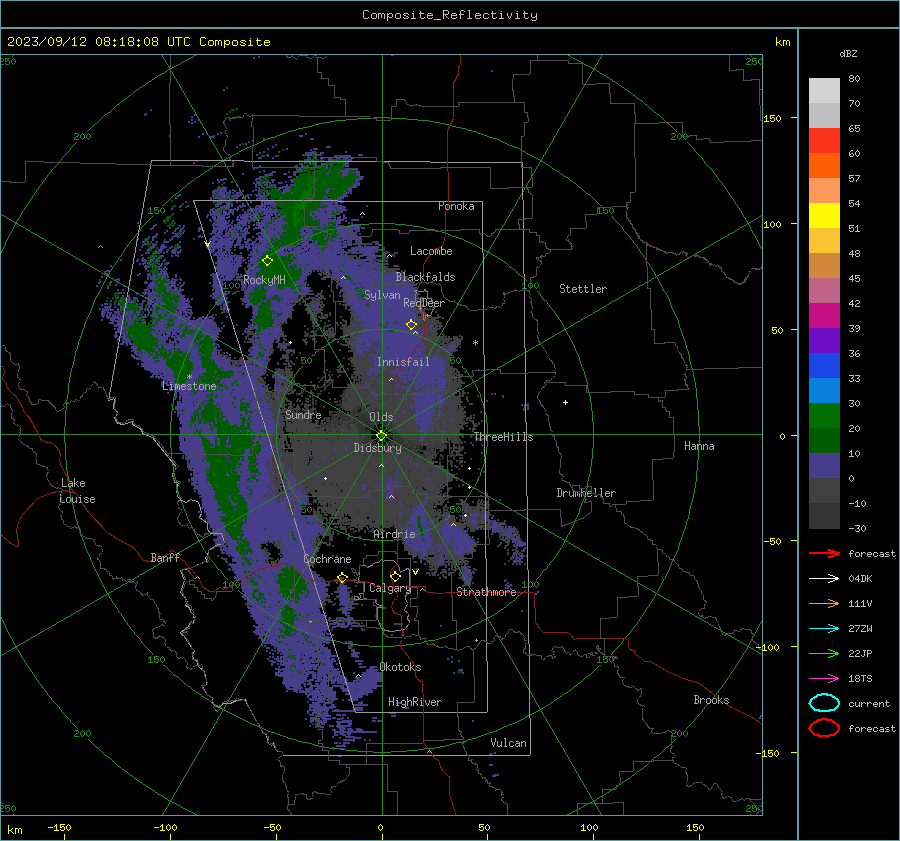Click the Lake Louise label
The height and width of the screenshot is (841, 900).
[77, 491]
